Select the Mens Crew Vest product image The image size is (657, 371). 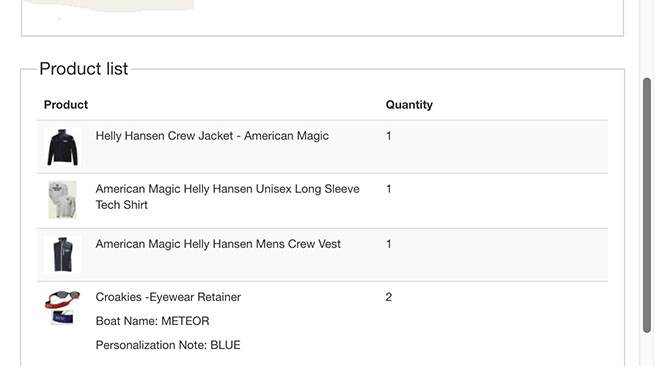[x=62, y=254]
